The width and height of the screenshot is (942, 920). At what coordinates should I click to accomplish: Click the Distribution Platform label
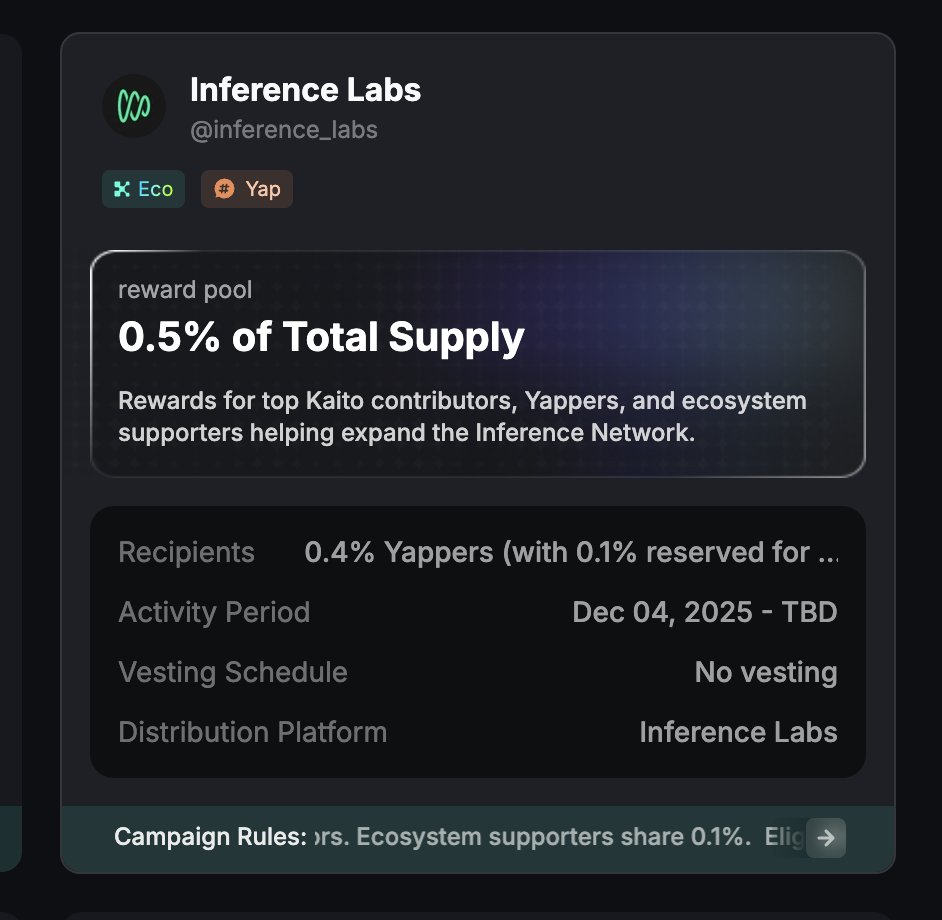tap(252, 732)
